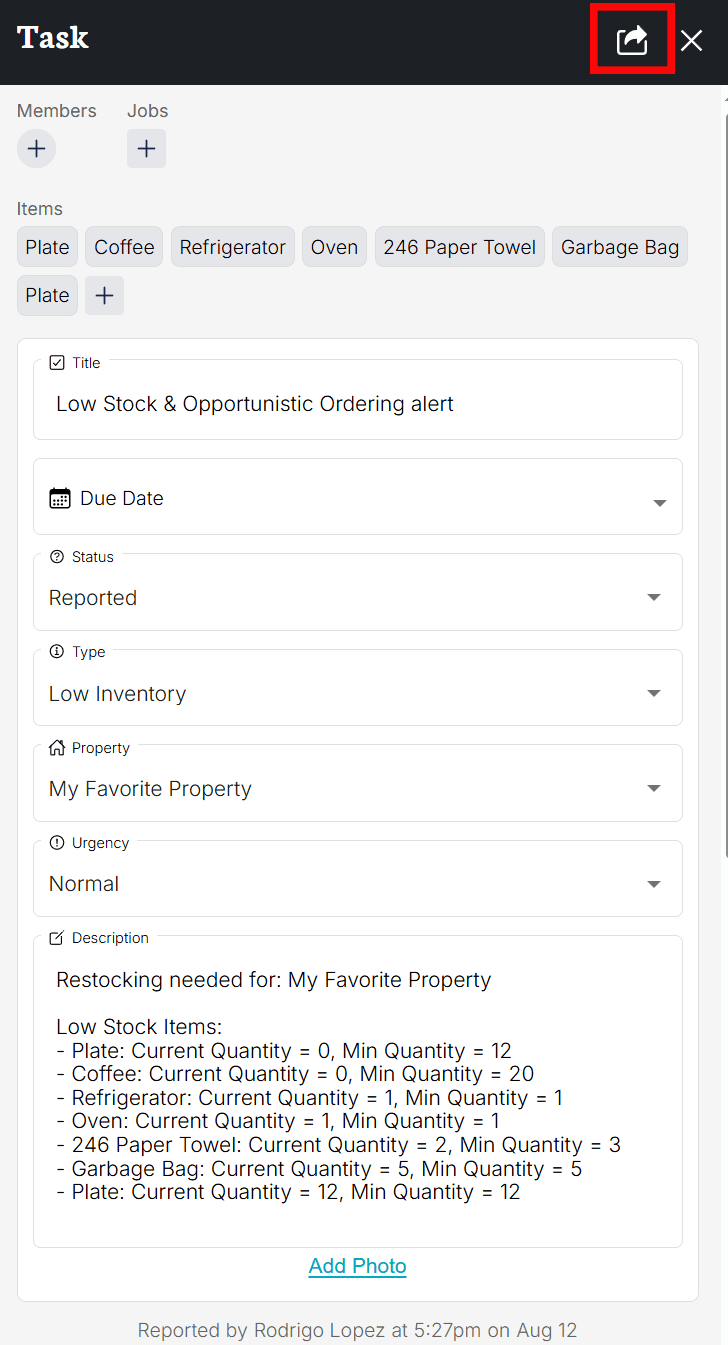The image size is (728, 1345).
Task: Add a member with plus icon
Action: [36, 149]
